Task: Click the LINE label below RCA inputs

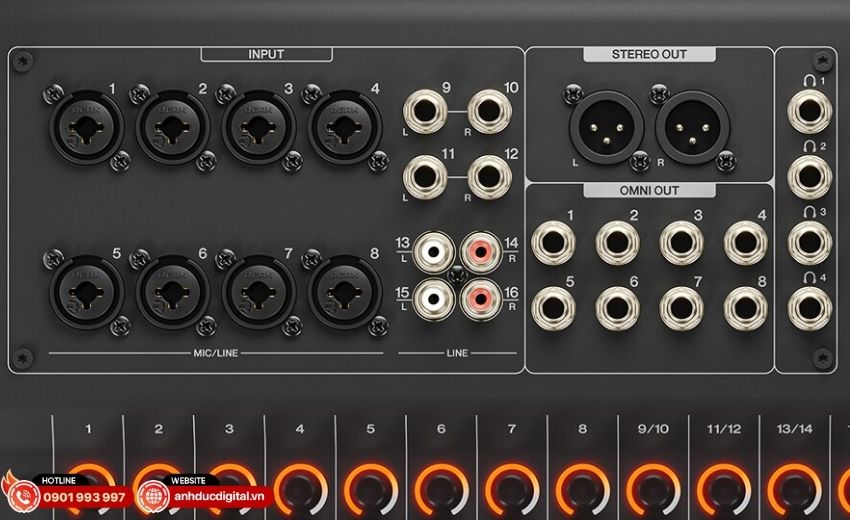Action: (x=457, y=353)
